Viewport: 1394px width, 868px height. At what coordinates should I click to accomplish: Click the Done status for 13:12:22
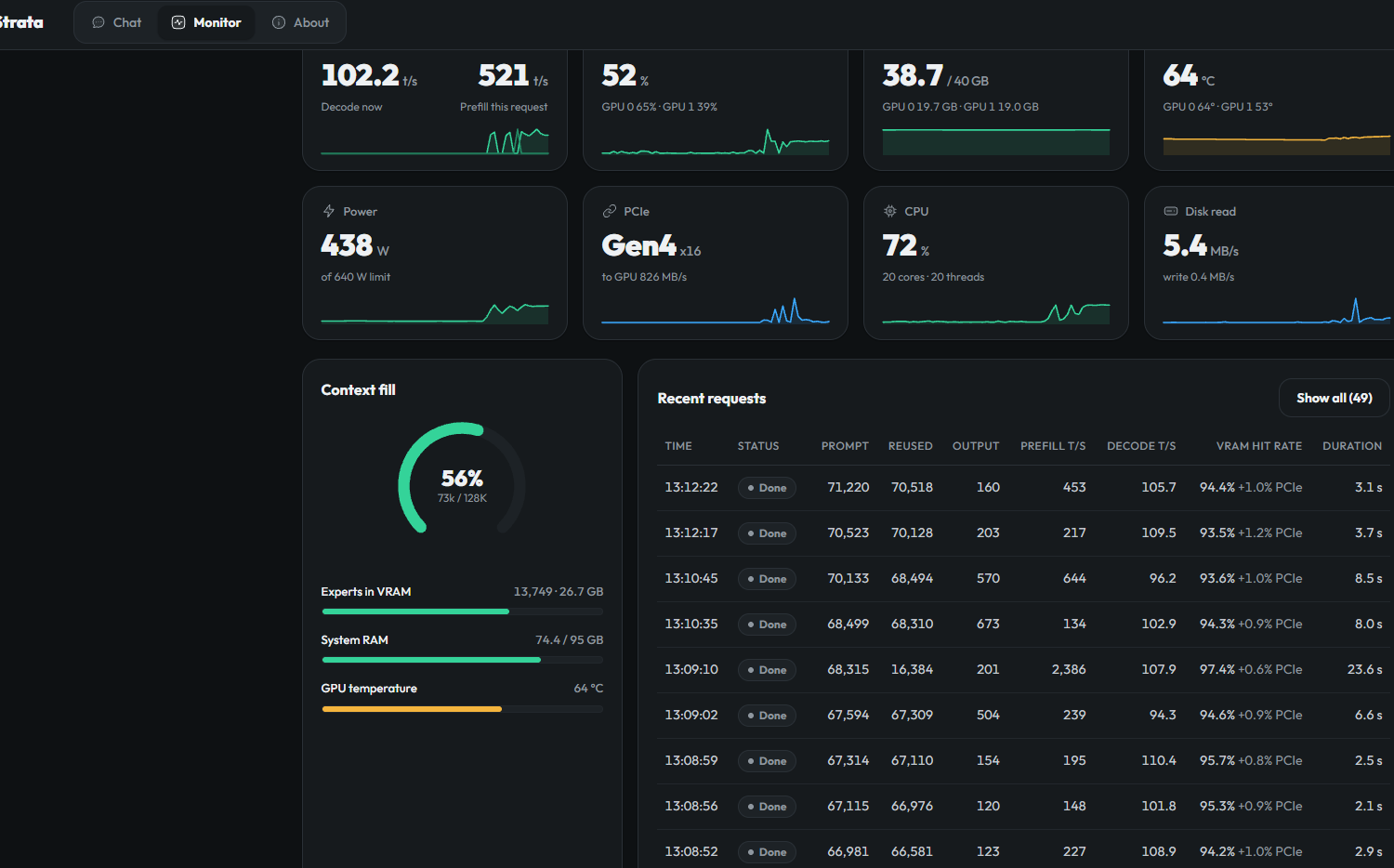coord(767,488)
